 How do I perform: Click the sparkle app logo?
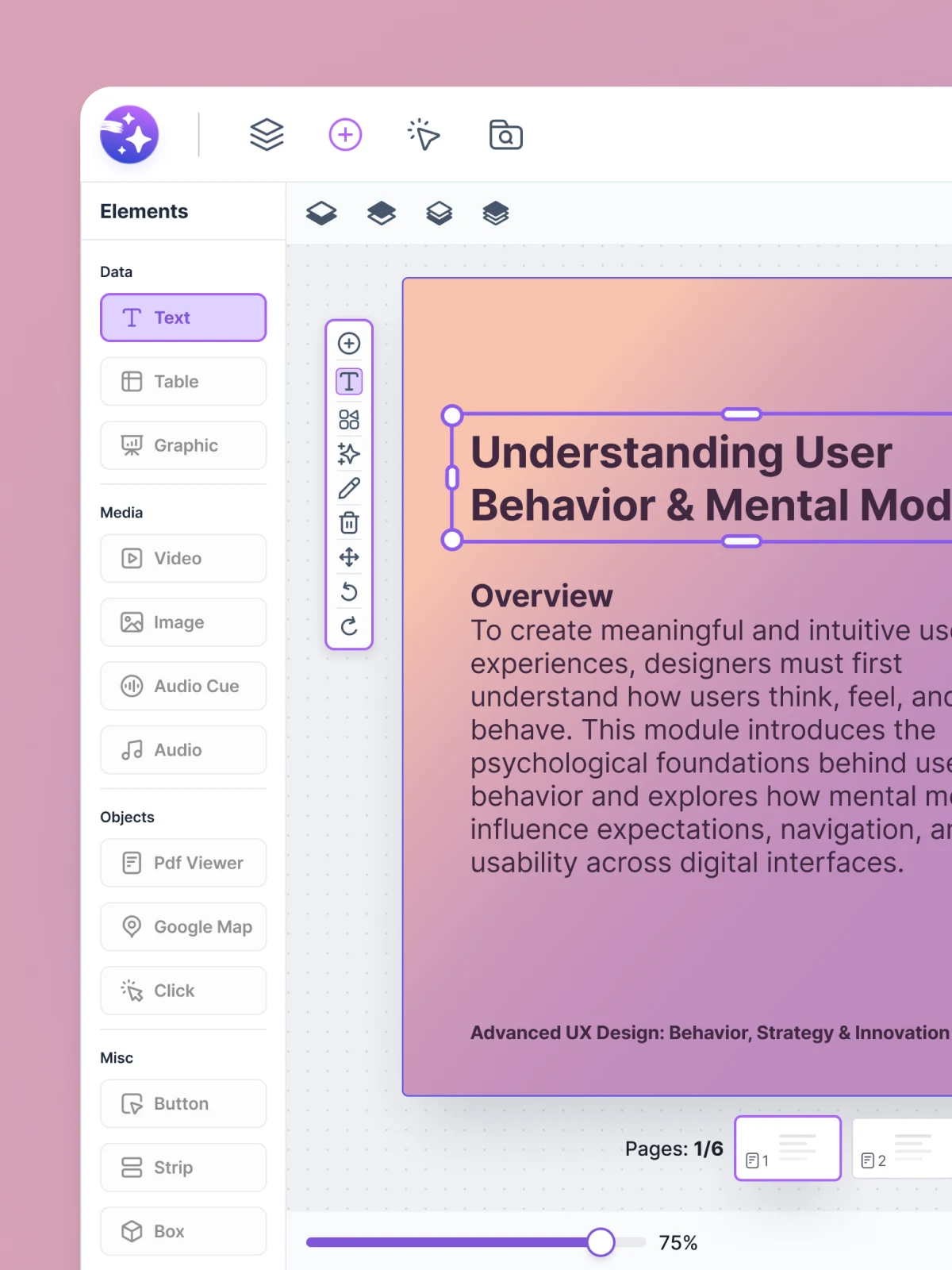click(x=129, y=134)
